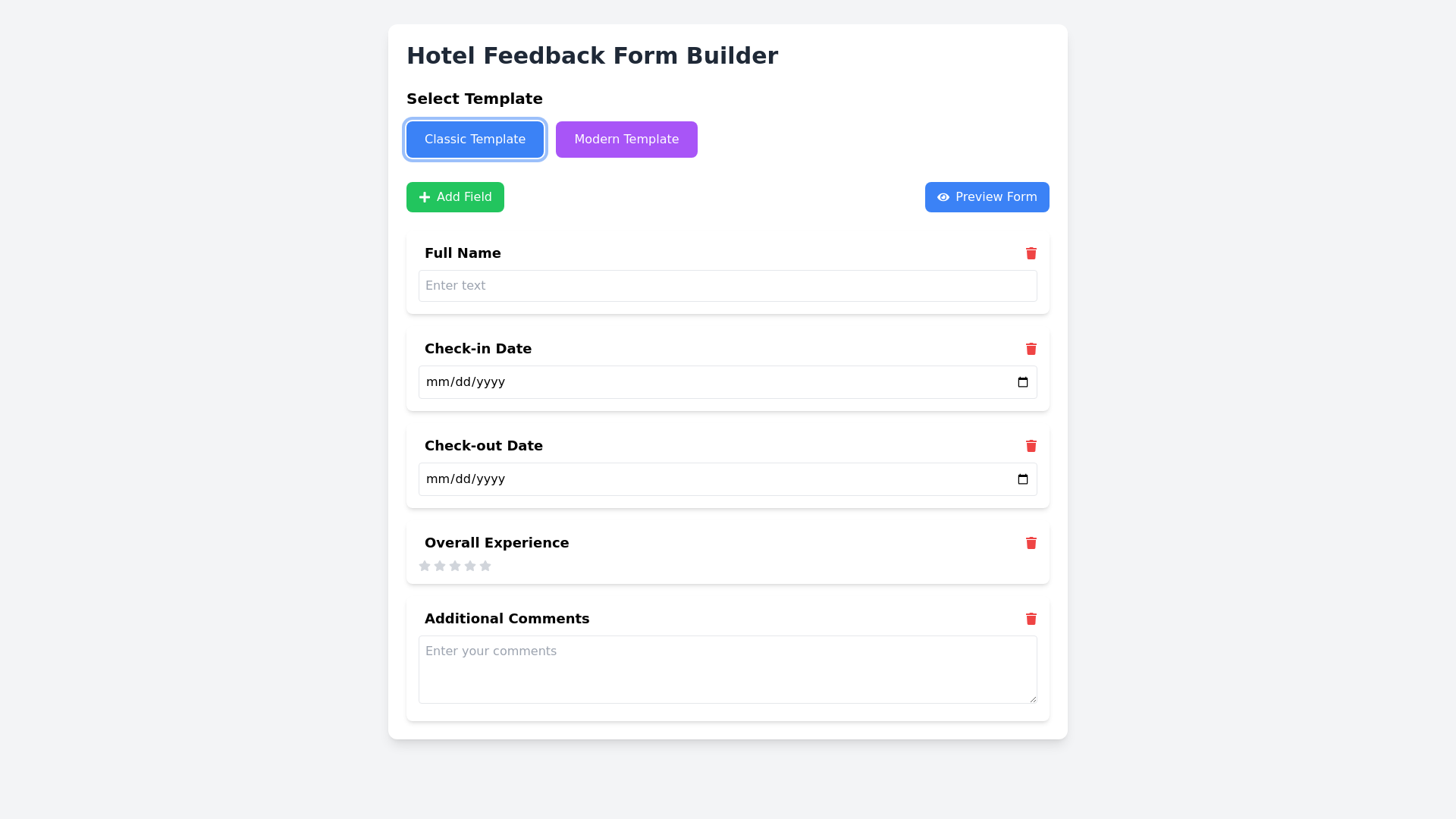Image resolution: width=1456 pixels, height=819 pixels.
Task: Open the Check-out Date calendar picker
Action: pyautogui.click(x=1021, y=479)
